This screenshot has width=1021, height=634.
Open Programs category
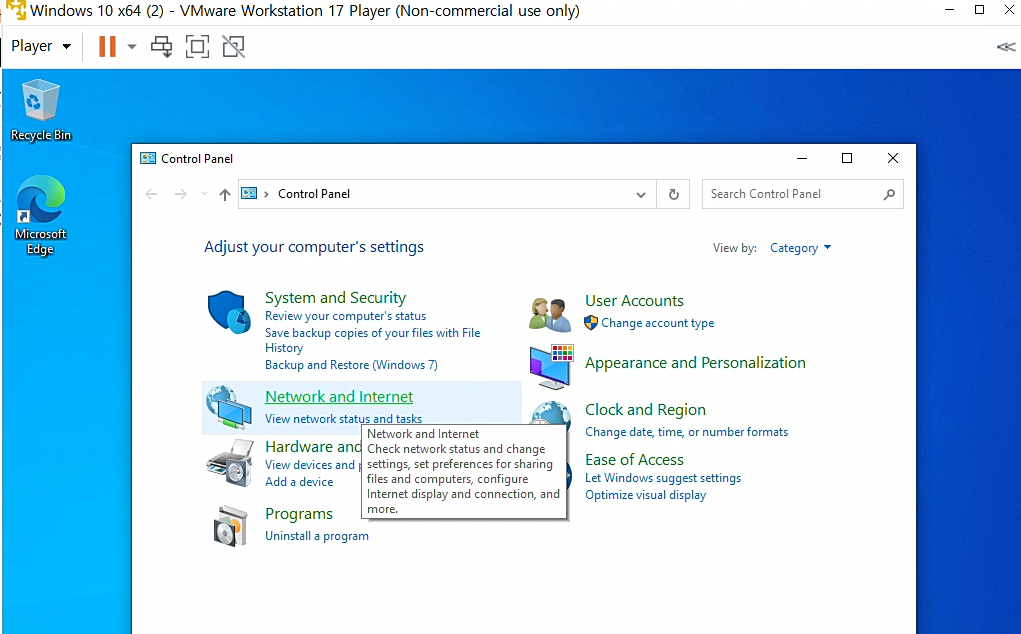(299, 514)
